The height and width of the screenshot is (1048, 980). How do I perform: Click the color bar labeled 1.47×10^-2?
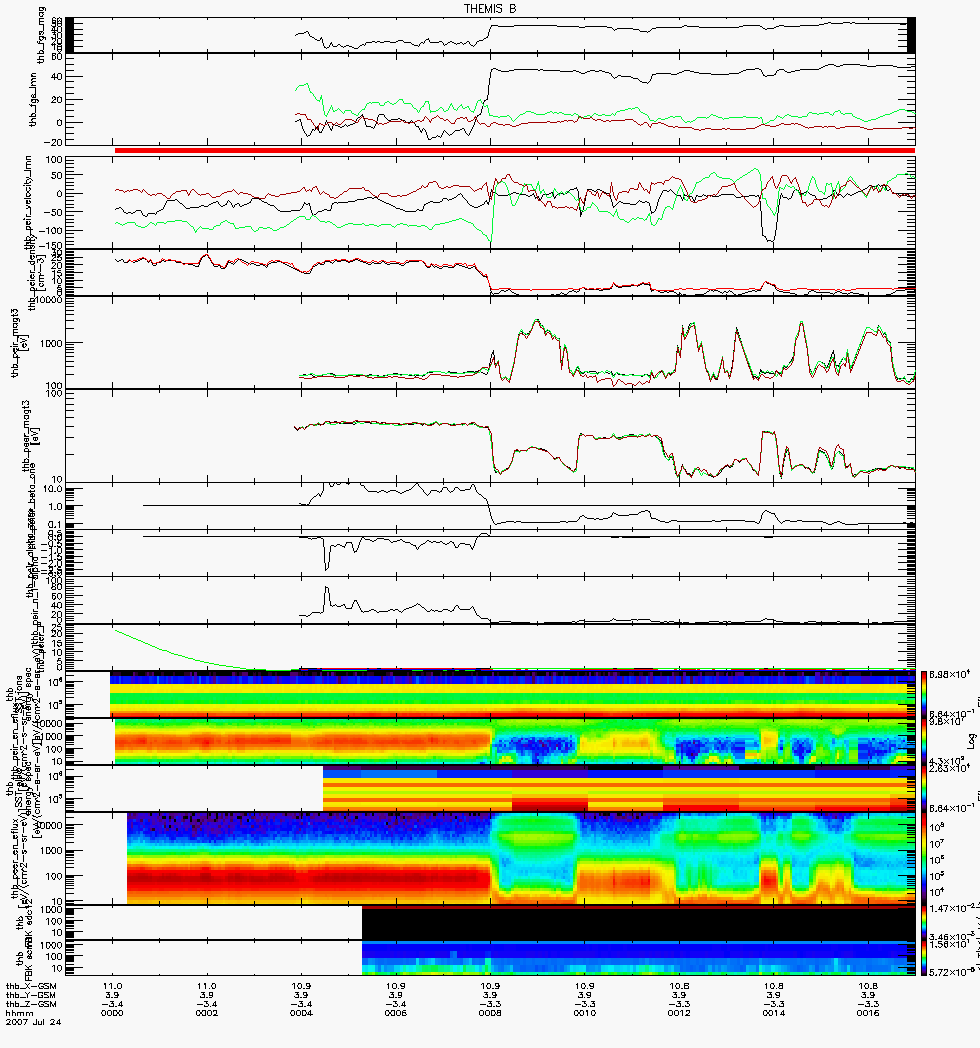(924, 922)
